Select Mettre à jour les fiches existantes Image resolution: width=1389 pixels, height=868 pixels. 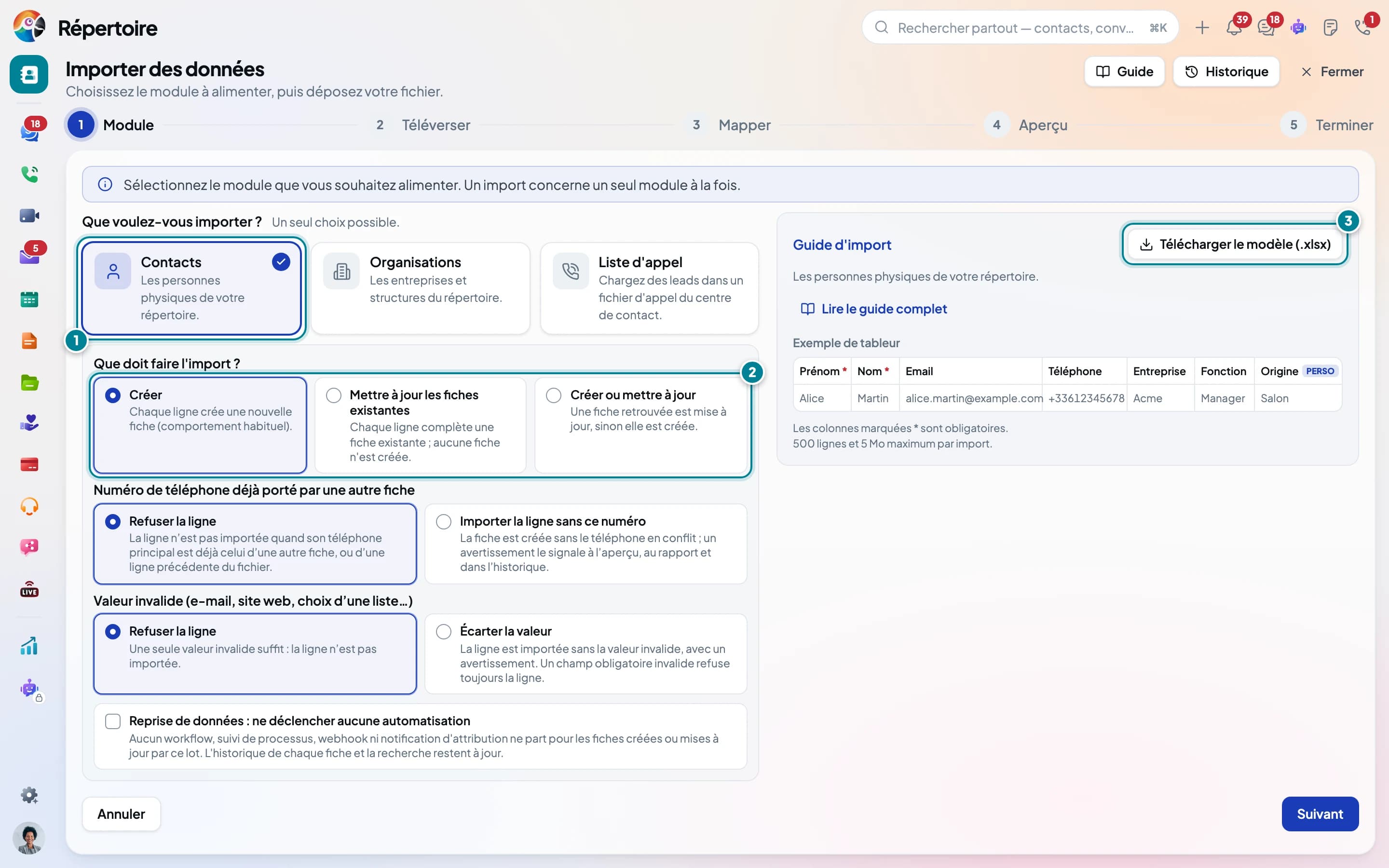click(420, 425)
